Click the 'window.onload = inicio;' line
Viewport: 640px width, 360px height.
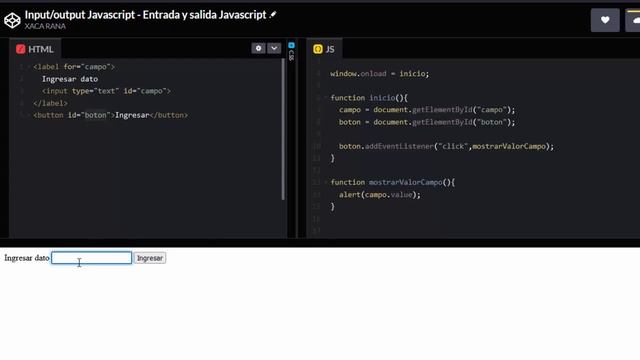tap(380, 74)
